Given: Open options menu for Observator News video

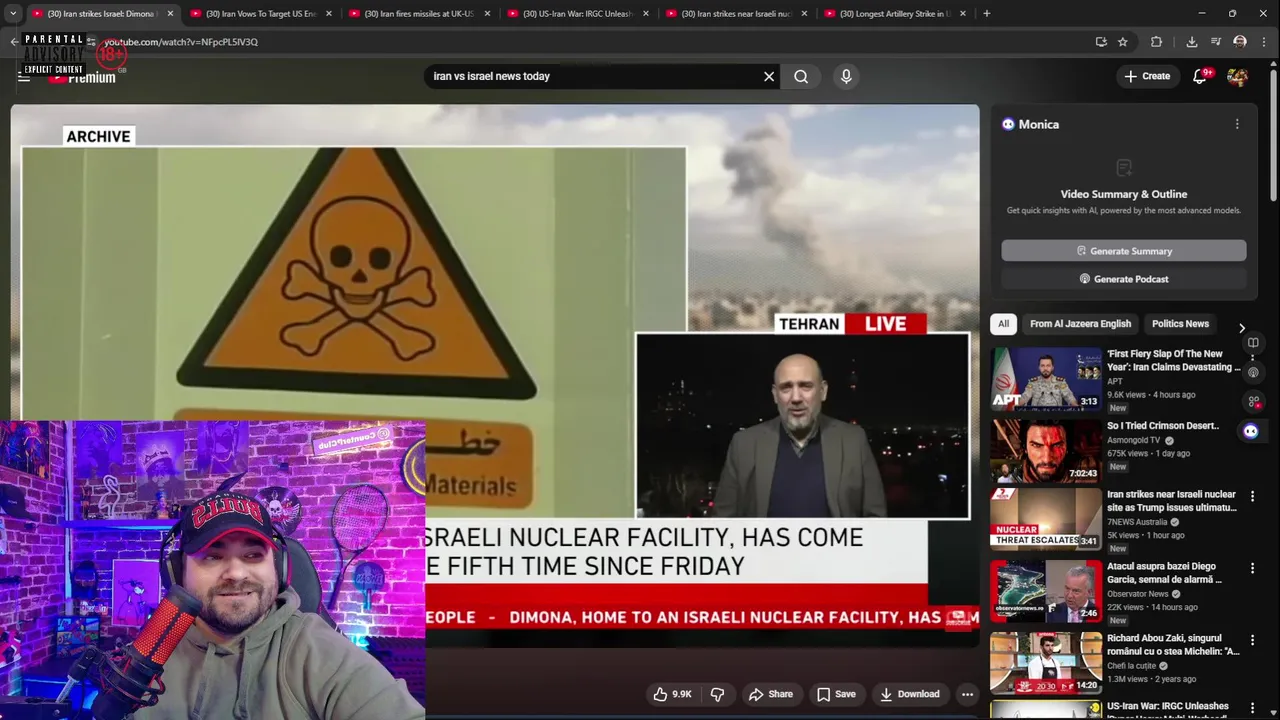Looking at the screenshot, I should 1251,568.
